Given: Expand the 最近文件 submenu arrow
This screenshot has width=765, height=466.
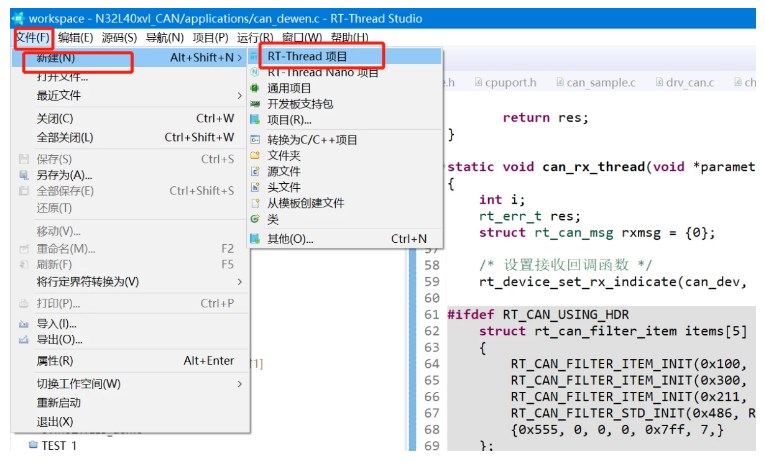Looking at the screenshot, I should coord(240,96).
